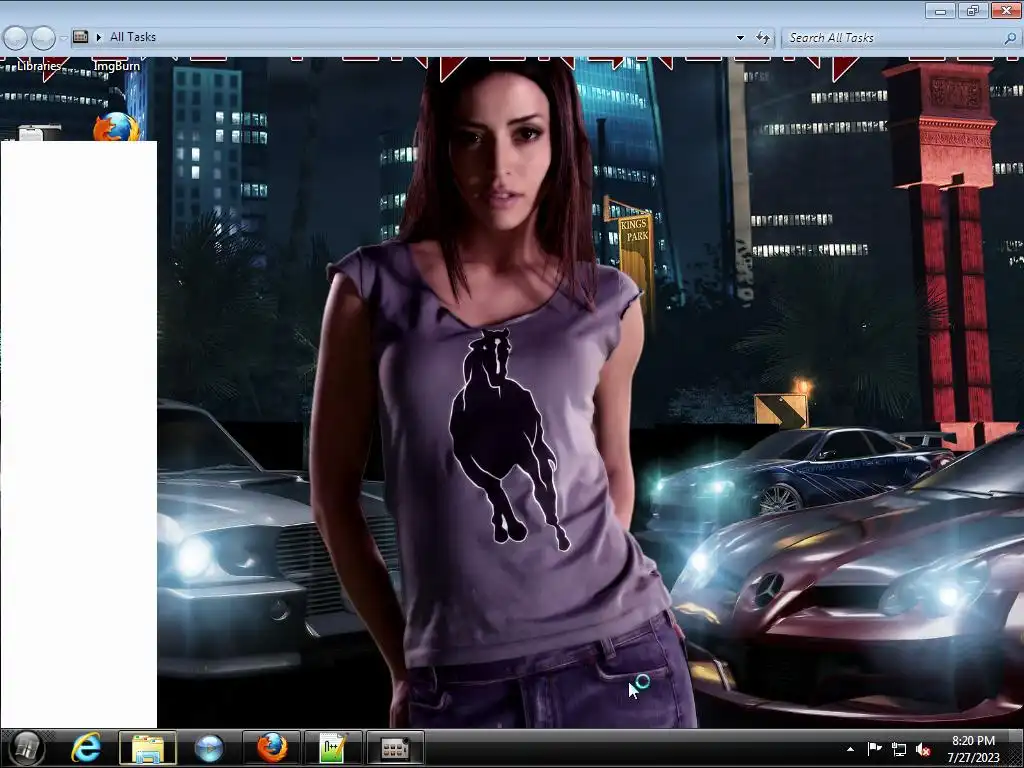Expand the address breadcrumb arrow before All Tasks
Viewport: 1024px width, 768px height.
(x=99, y=37)
